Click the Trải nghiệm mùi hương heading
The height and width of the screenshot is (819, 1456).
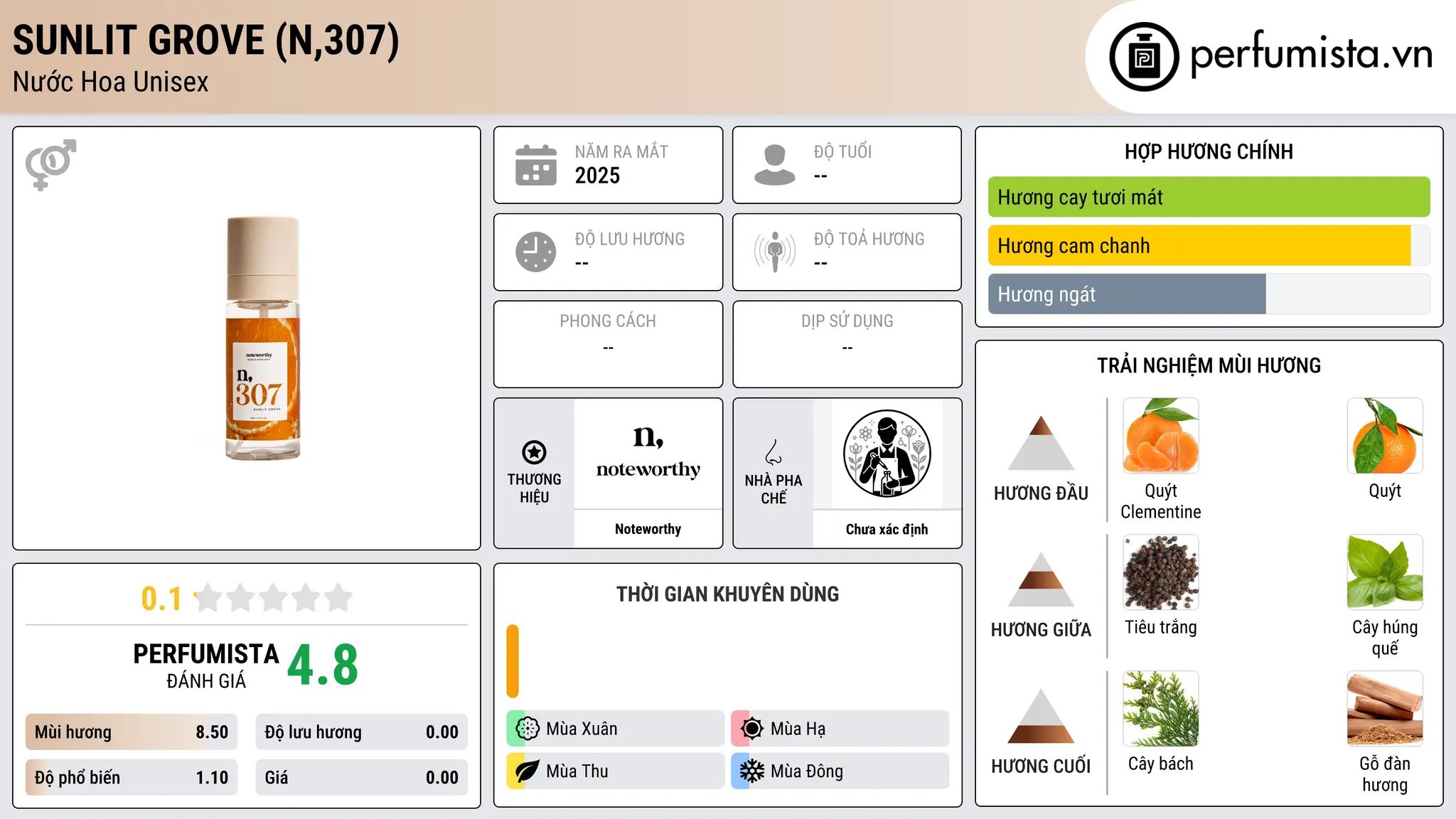[1209, 365]
